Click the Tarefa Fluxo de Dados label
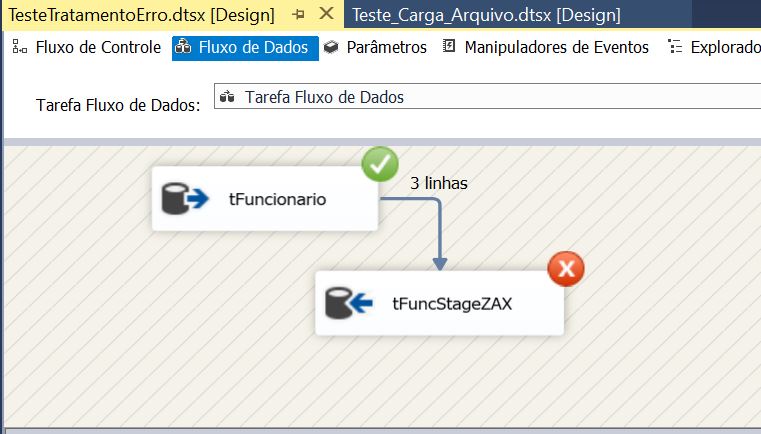Screen dimensions: 761x434 pos(118,105)
